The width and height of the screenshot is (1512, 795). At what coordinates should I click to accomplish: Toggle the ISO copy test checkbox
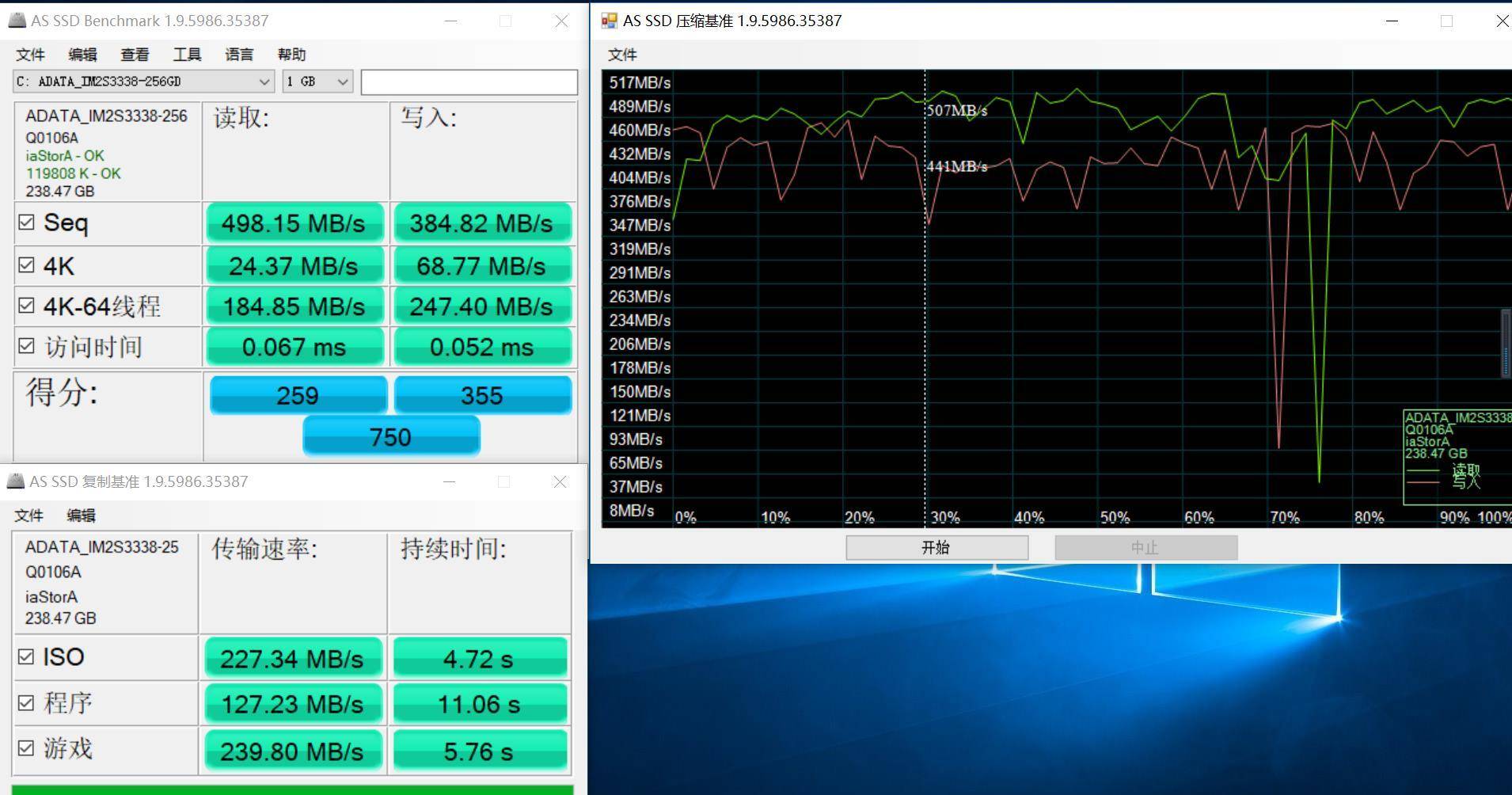click(x=26, y=656)
